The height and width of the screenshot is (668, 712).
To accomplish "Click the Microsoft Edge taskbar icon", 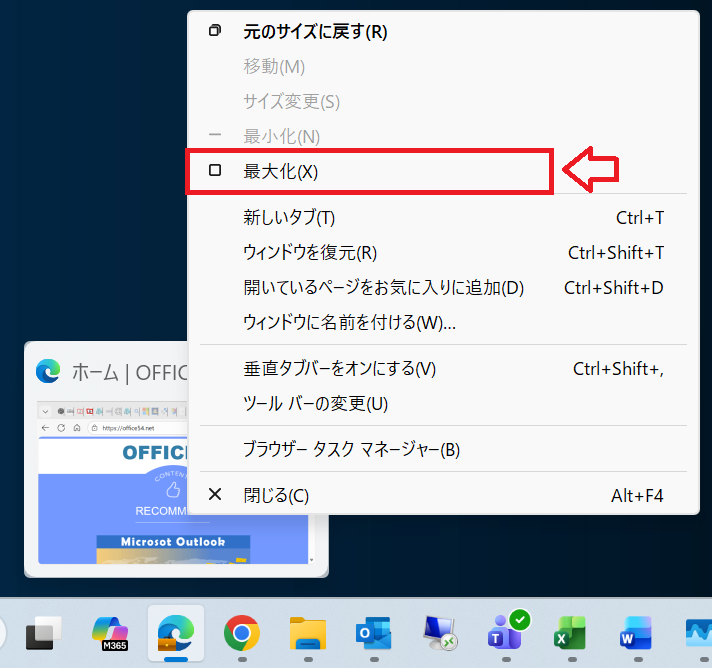I will click(x=176, y=633).
